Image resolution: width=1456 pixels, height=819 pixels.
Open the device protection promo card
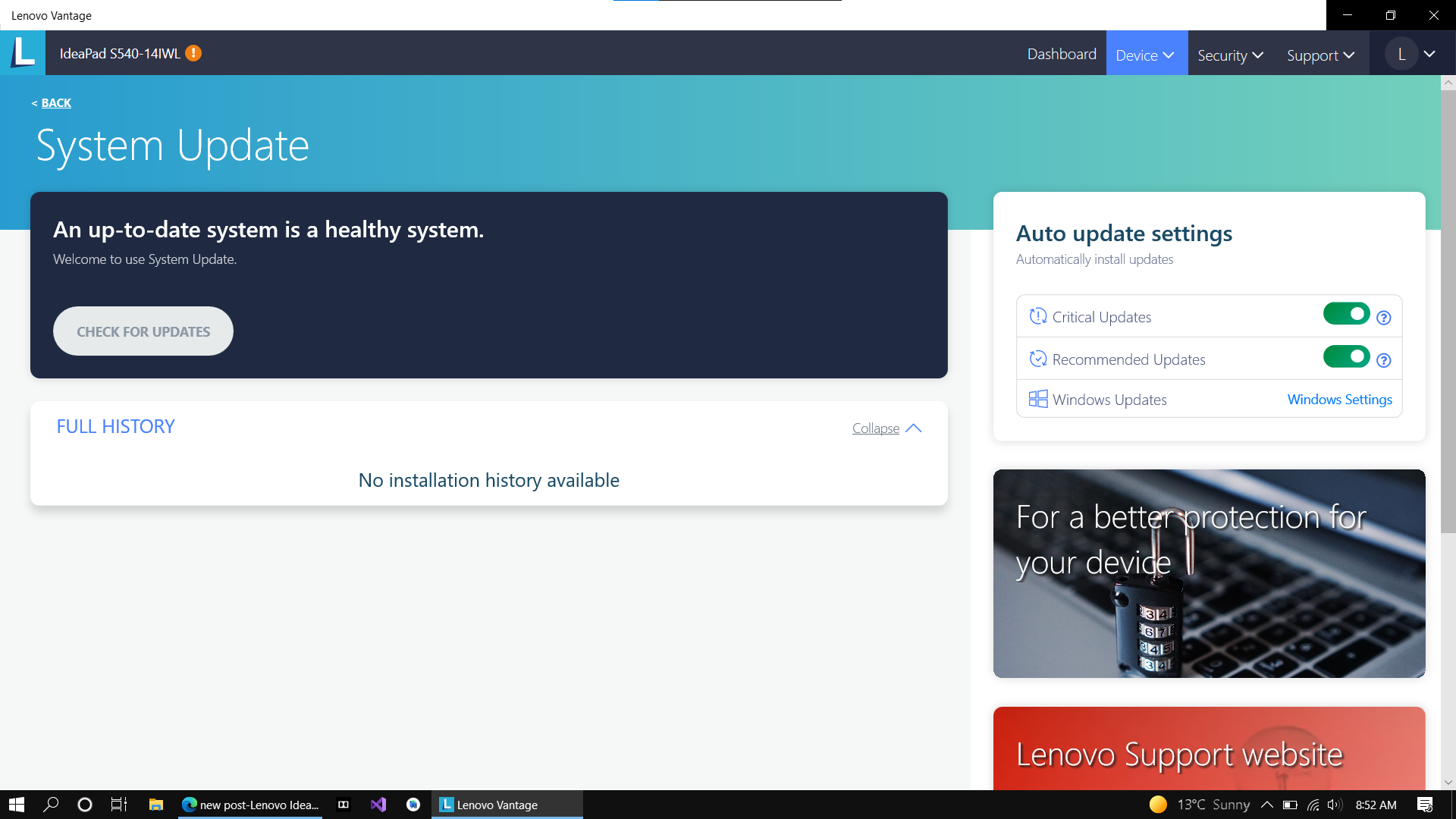[x=1209, y=573]
